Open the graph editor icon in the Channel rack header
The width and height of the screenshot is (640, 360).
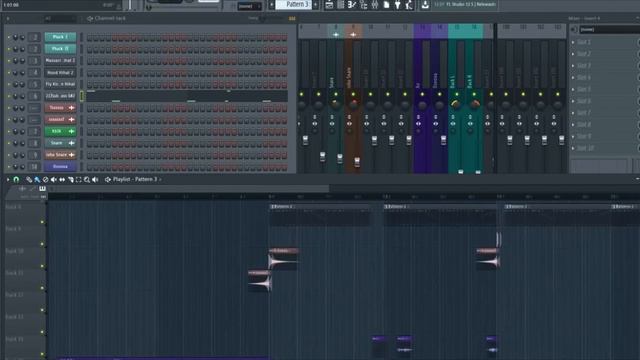[x=292, y=18]
